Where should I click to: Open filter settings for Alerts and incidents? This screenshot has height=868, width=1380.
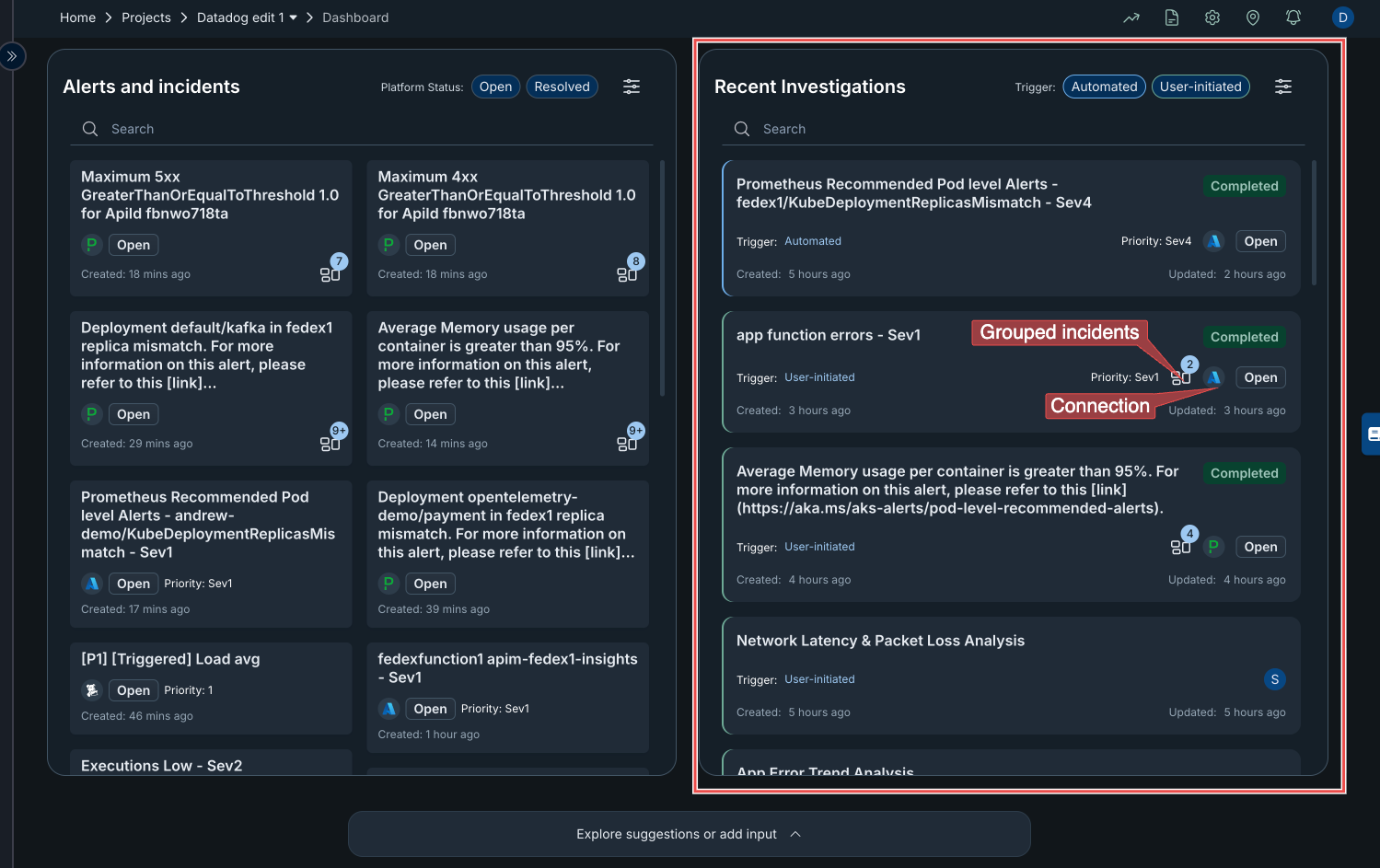[632, 87]
